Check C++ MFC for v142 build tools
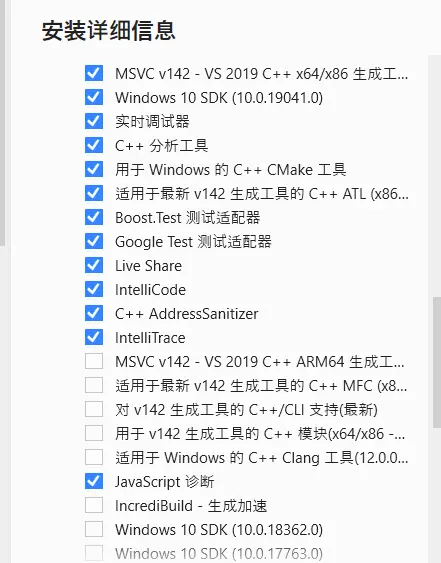Image resolution: width=441 pixels, height=563 pixels. tap(94, 385)
